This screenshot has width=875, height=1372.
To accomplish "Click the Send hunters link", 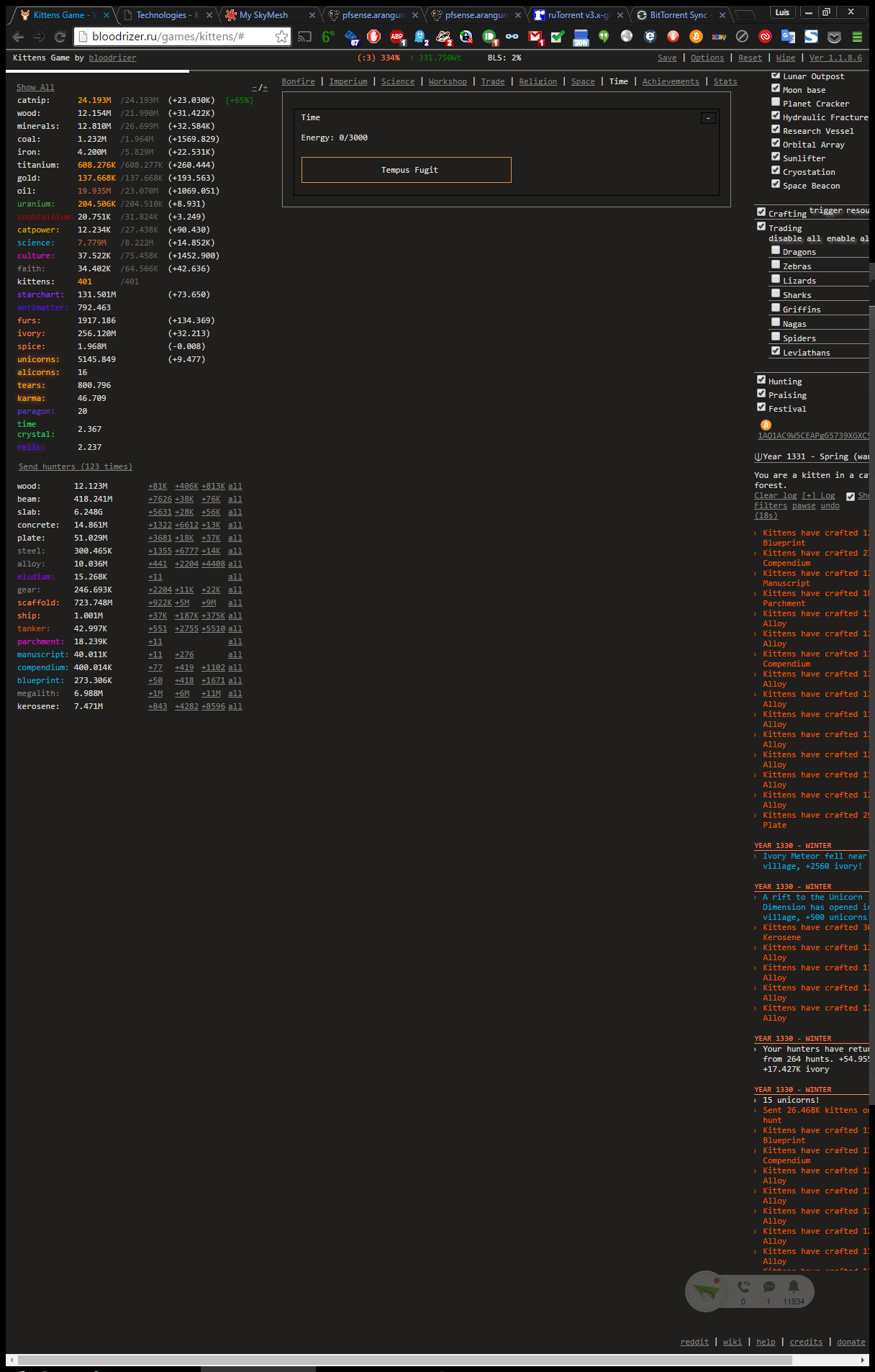I will 76,466.
